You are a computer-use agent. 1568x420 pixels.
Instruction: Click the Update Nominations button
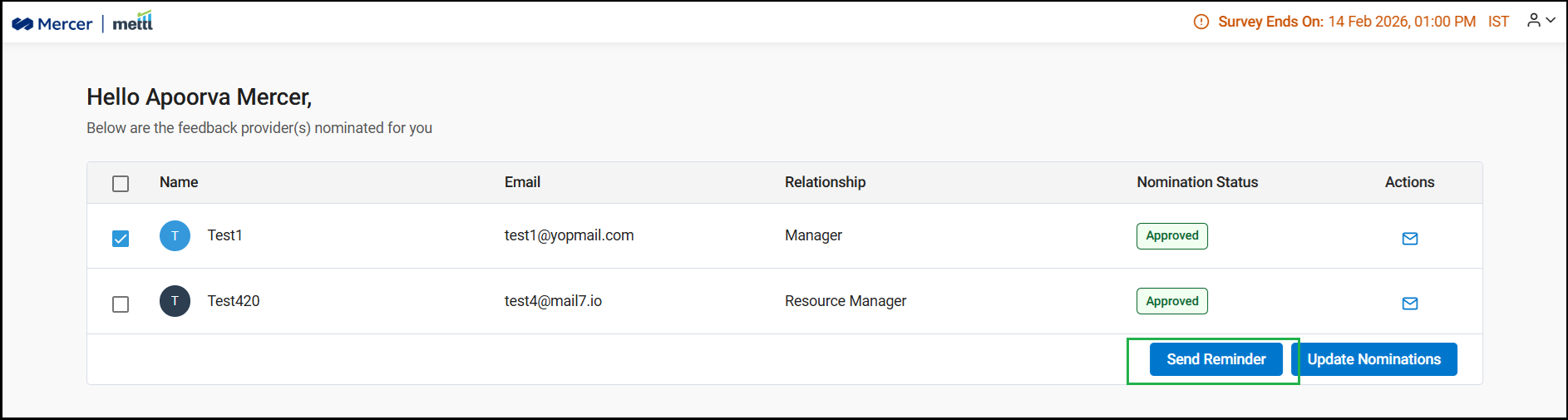[x=1373, y=359]
